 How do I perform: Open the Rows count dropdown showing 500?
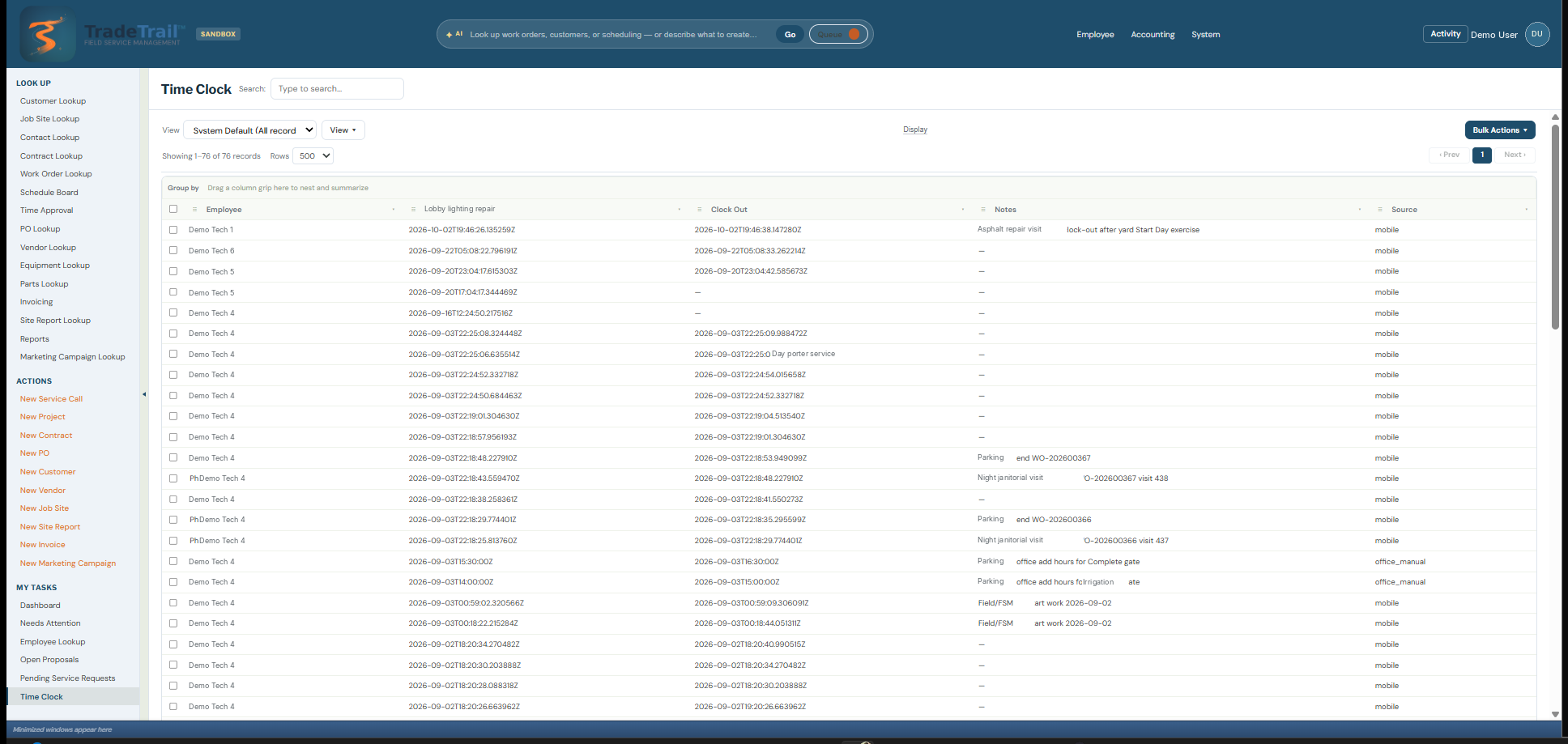click(x=313, y=156)
